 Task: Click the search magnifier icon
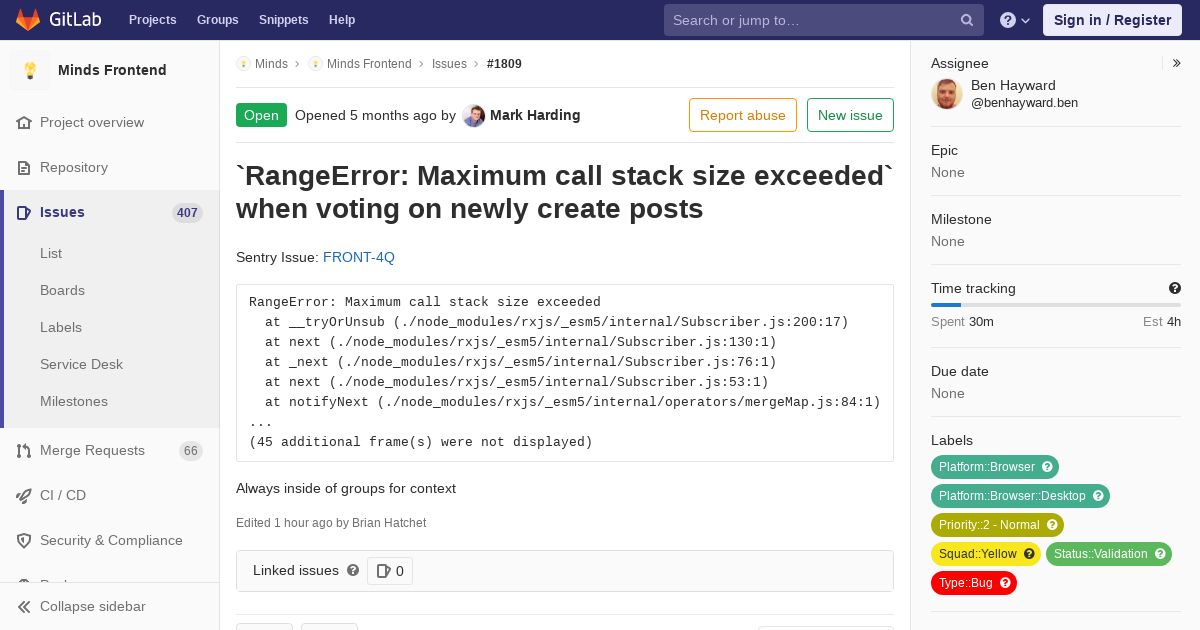(x=967, y=20)
